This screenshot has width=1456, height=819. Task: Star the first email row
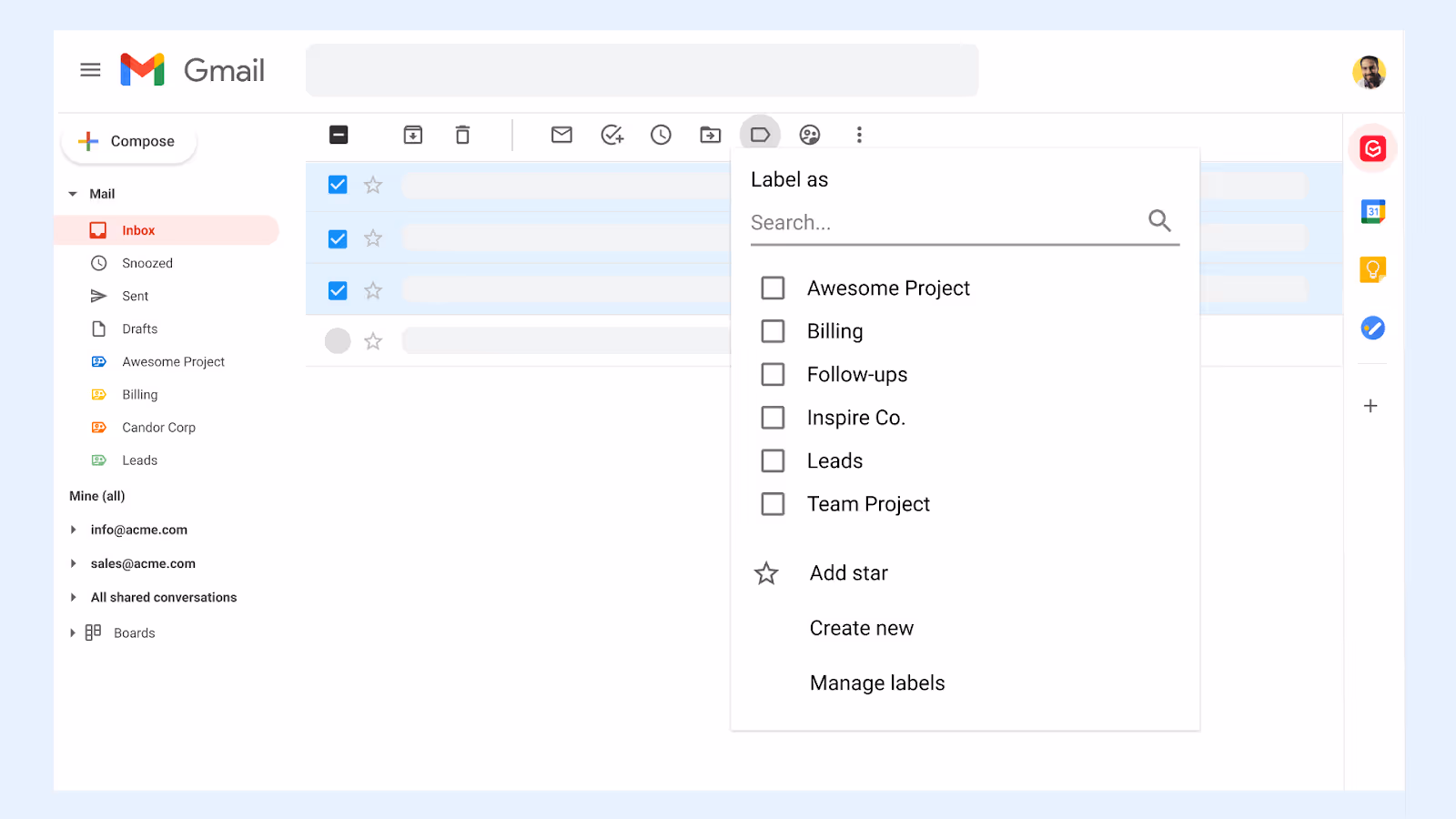click(373, 185)
